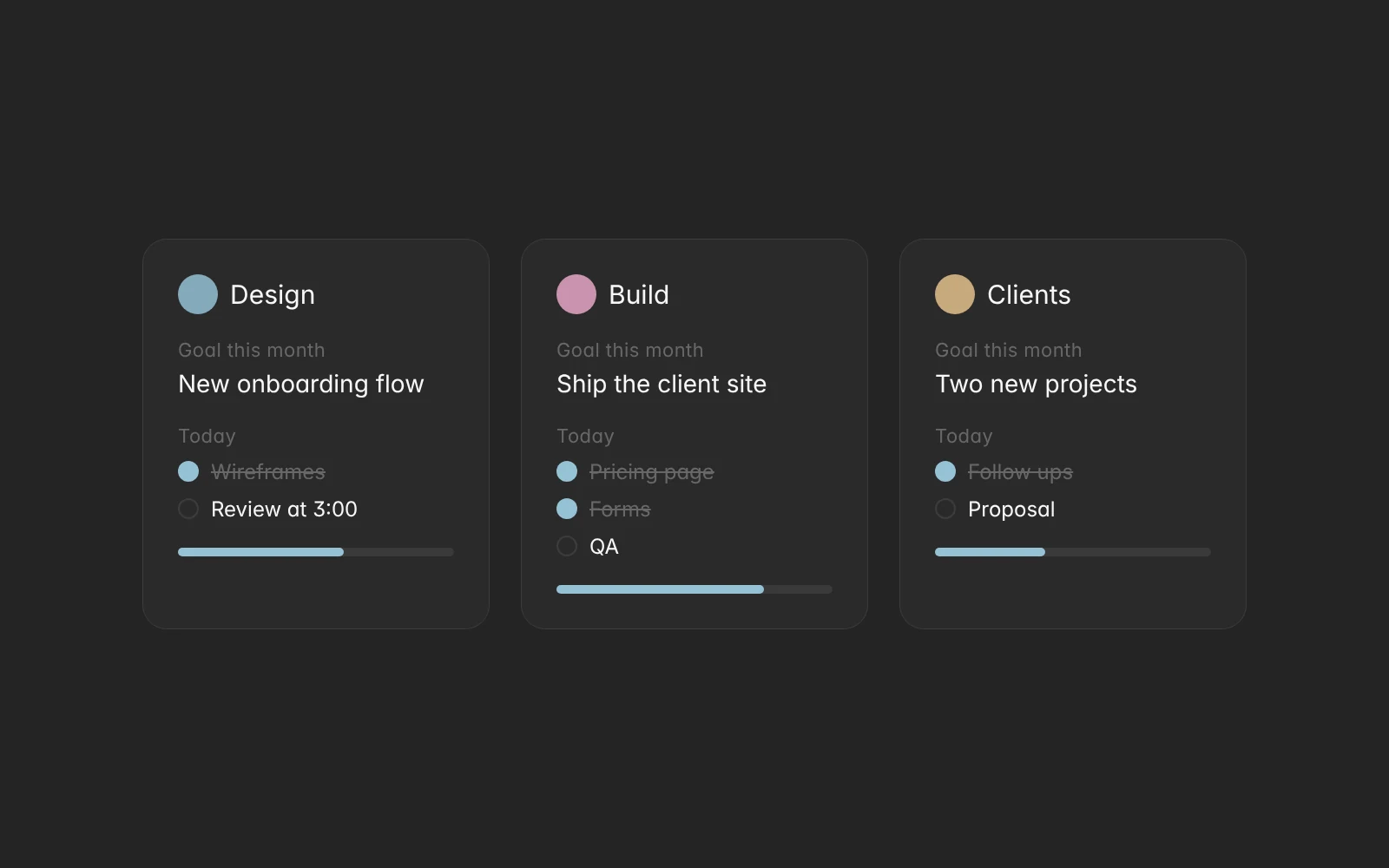This screenshot has width=1389, height=868.
Task: Select the 'Two new projects' goal
Action: click(x=1036, y=385)
